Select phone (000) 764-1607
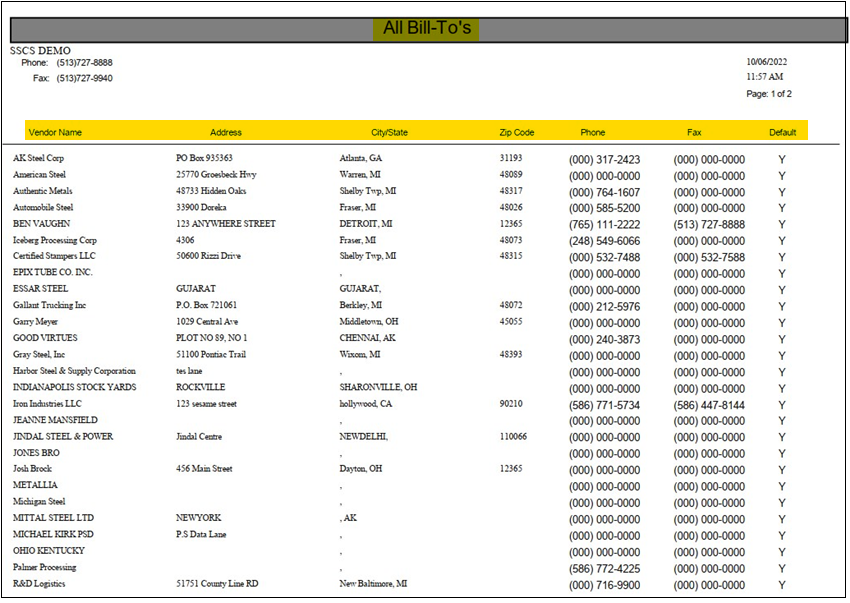Screen dimensions: 850x603 604,193
